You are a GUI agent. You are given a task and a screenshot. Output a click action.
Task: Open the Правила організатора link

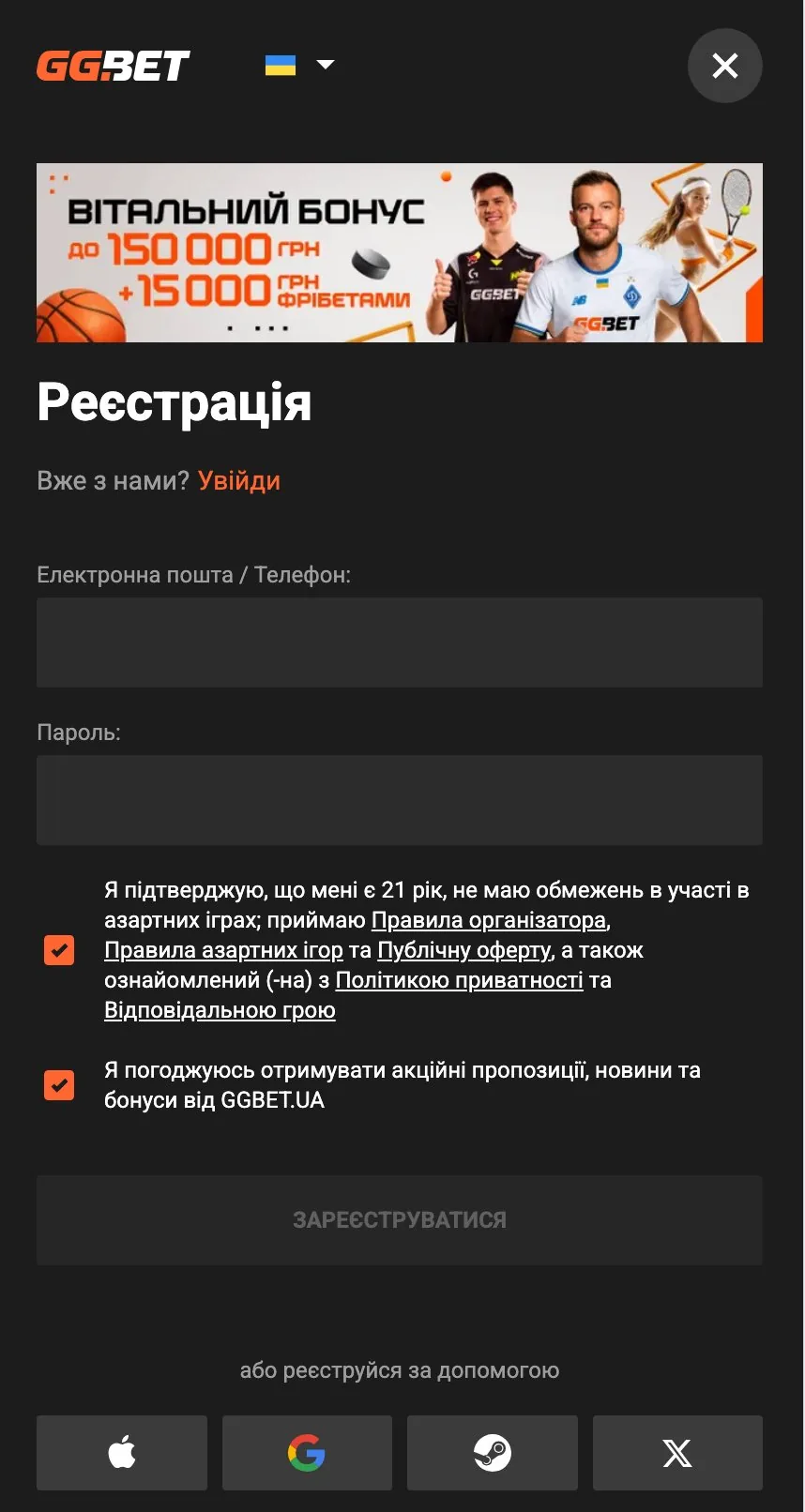tap(488, 920)
